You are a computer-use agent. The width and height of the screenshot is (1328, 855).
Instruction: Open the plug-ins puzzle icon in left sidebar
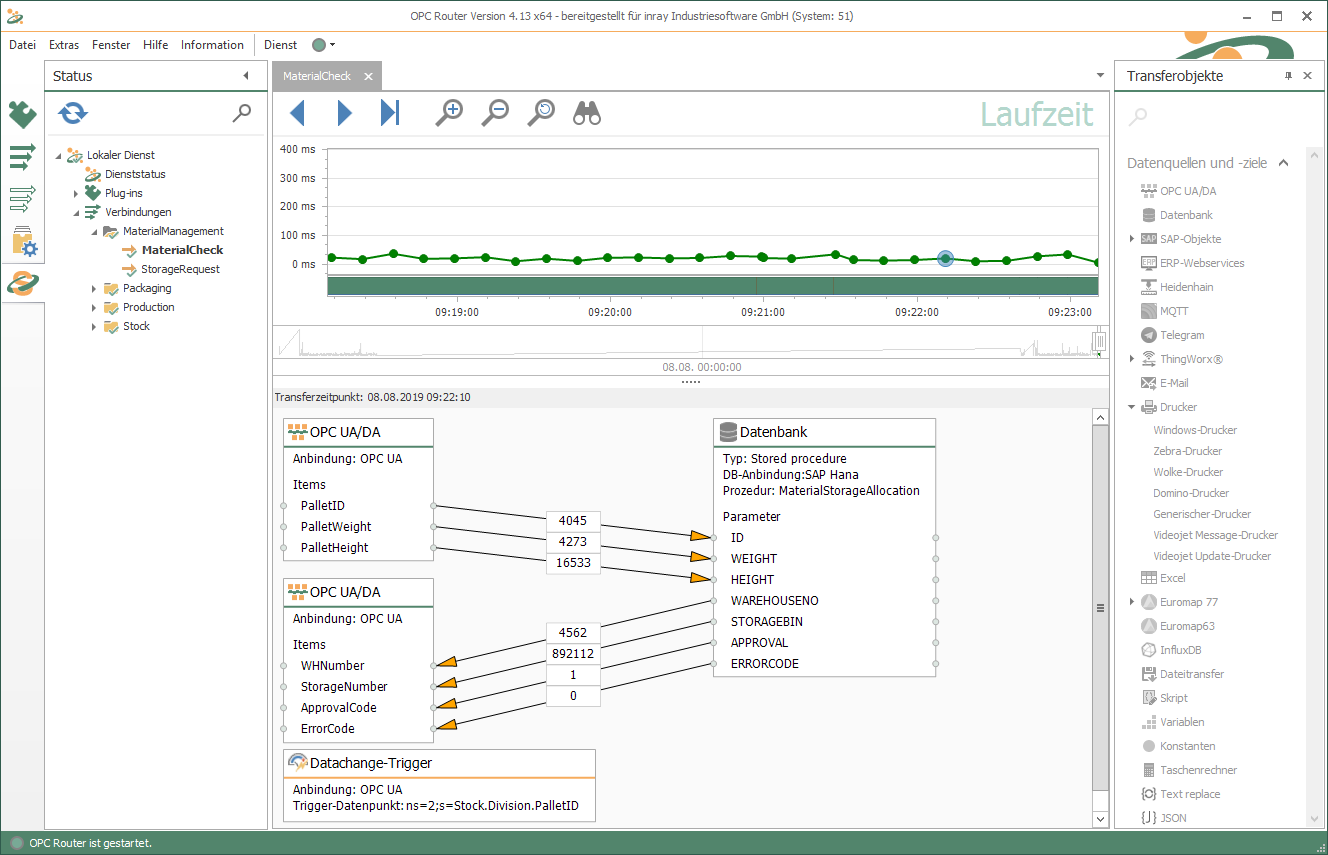pyautogui.click(x=22, y=116)
